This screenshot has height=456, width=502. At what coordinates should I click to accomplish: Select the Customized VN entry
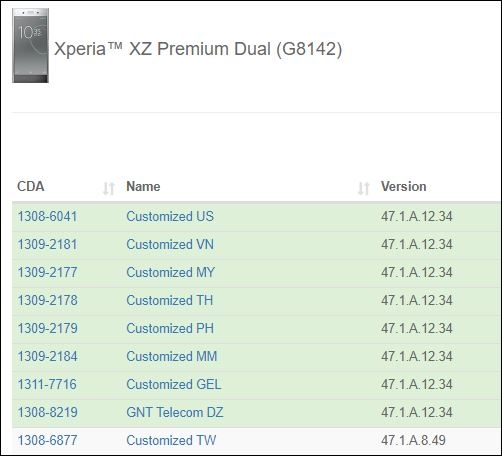[170, 244]
